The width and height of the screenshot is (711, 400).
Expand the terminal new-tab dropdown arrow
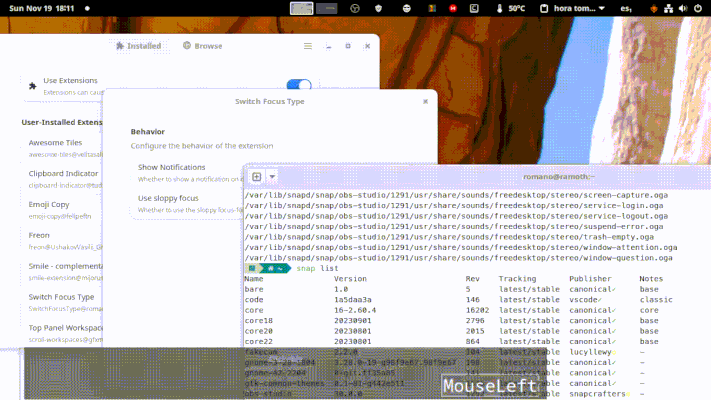272,176
